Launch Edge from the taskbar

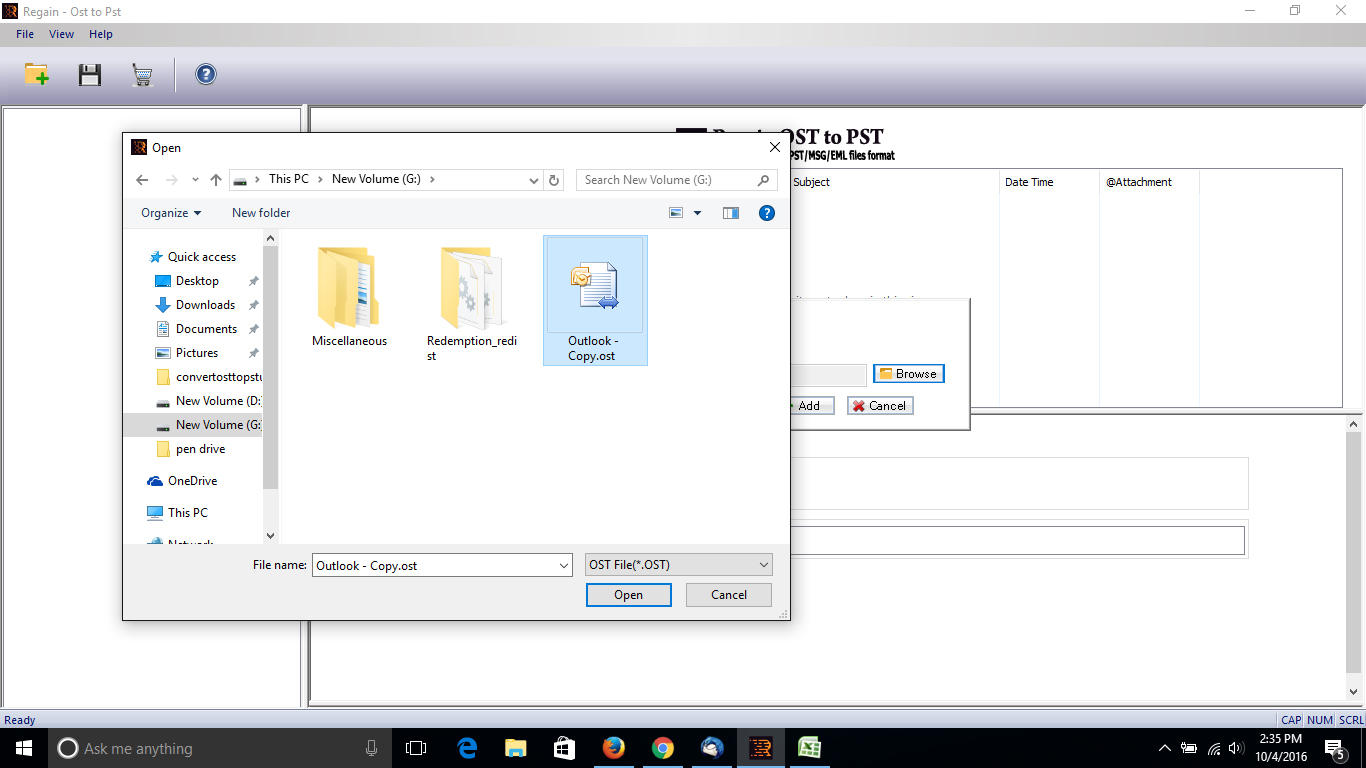click(x=467, y=748)
